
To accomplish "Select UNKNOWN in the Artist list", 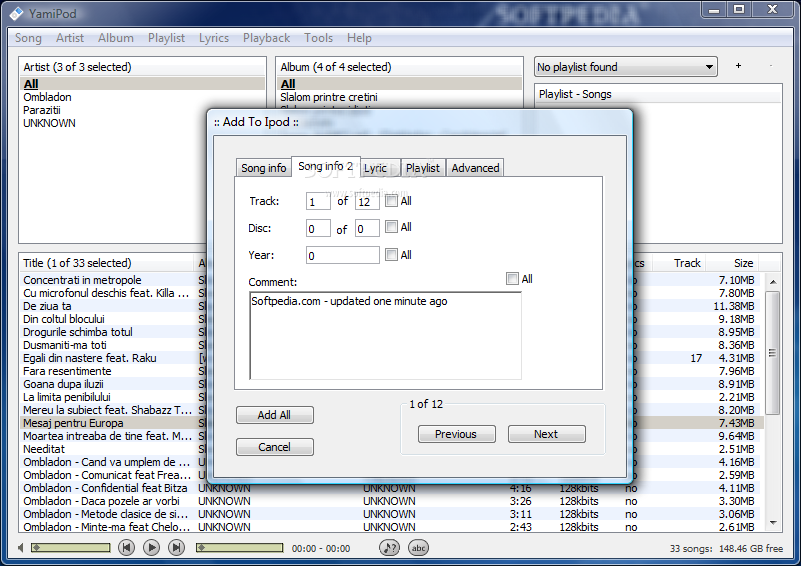I will [x=49, y=123].
